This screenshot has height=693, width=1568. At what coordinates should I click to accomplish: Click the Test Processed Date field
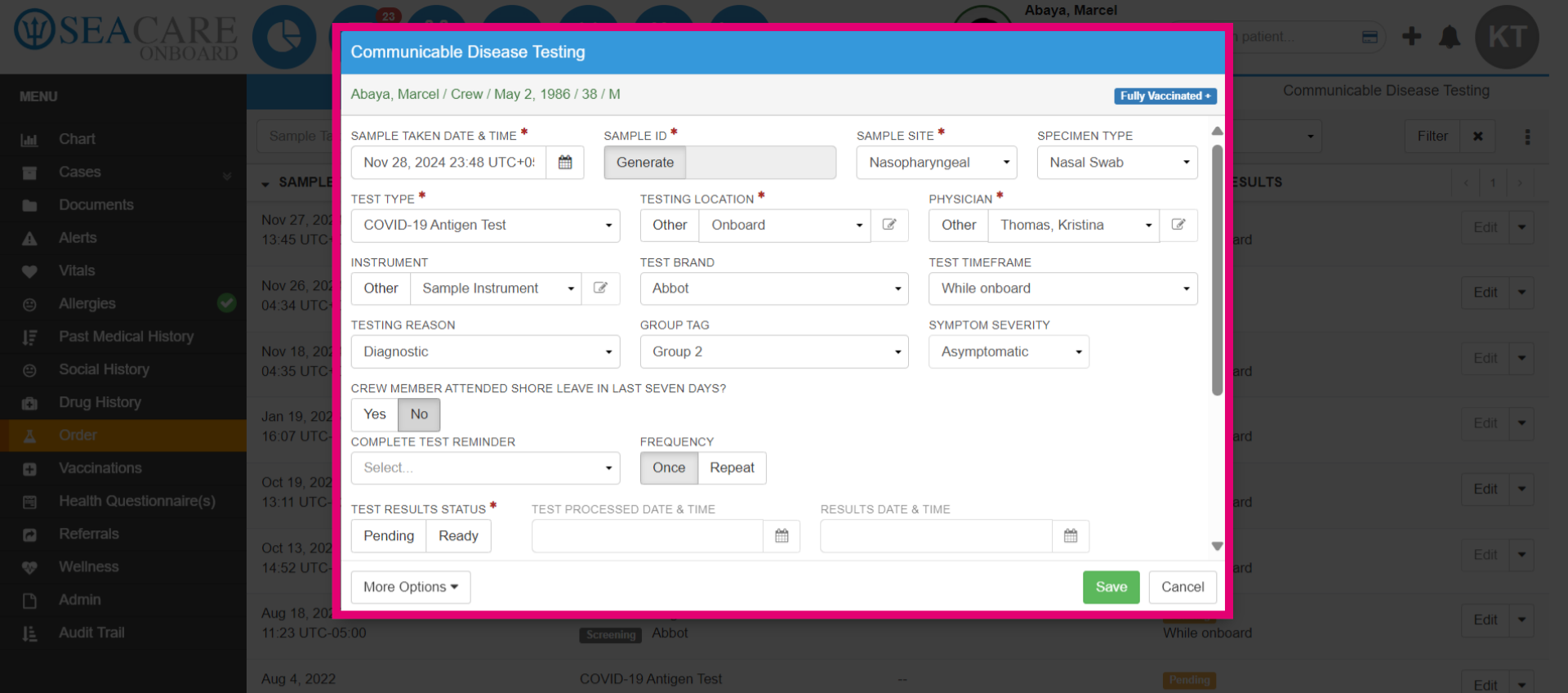click(x=648, y=536)
